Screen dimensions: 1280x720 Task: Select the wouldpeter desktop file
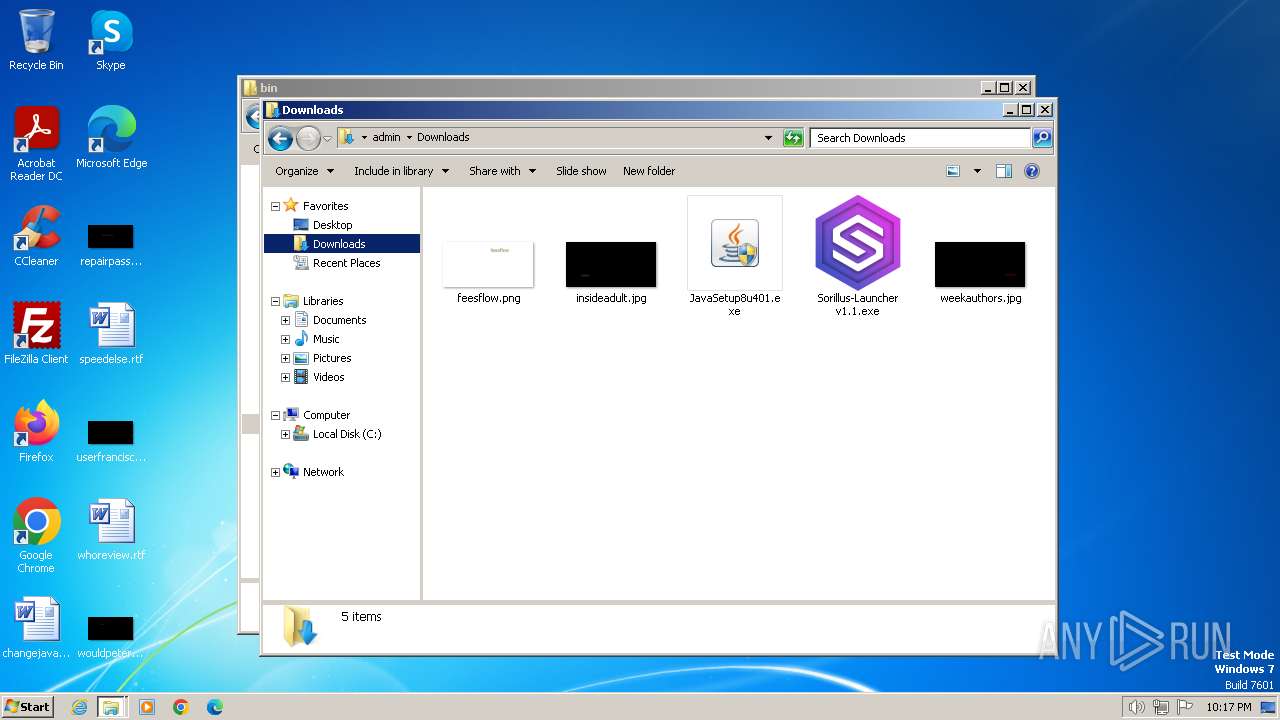coord(110,637)
